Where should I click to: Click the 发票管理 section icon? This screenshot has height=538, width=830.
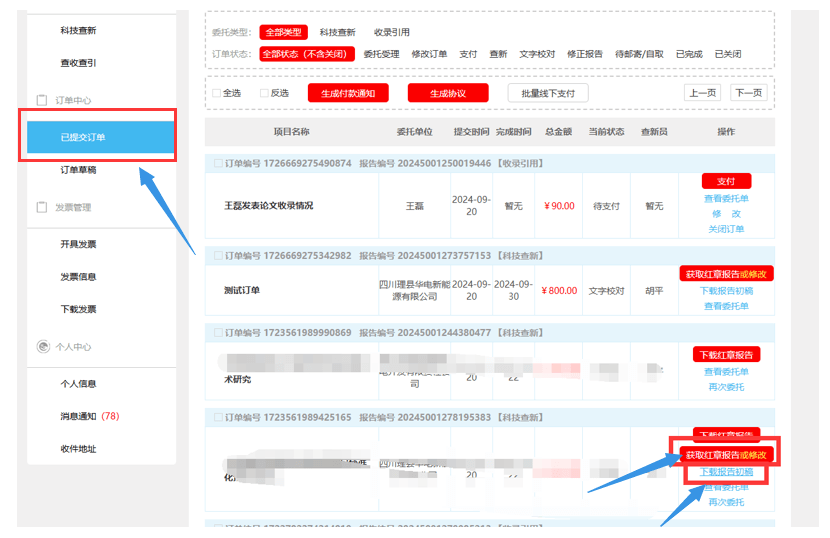pos(42,207)
